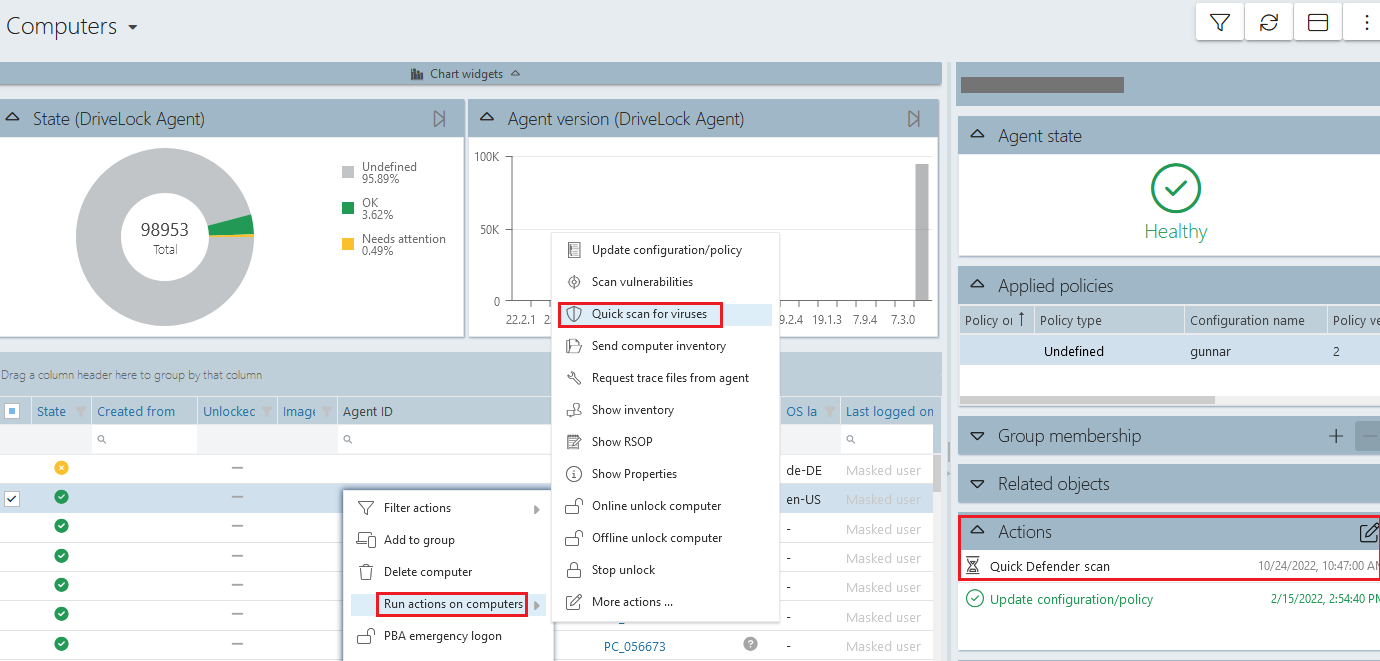Click Applied policies horizontal scrollbar
The image size is (1380, 661).
pos(1087,400)
